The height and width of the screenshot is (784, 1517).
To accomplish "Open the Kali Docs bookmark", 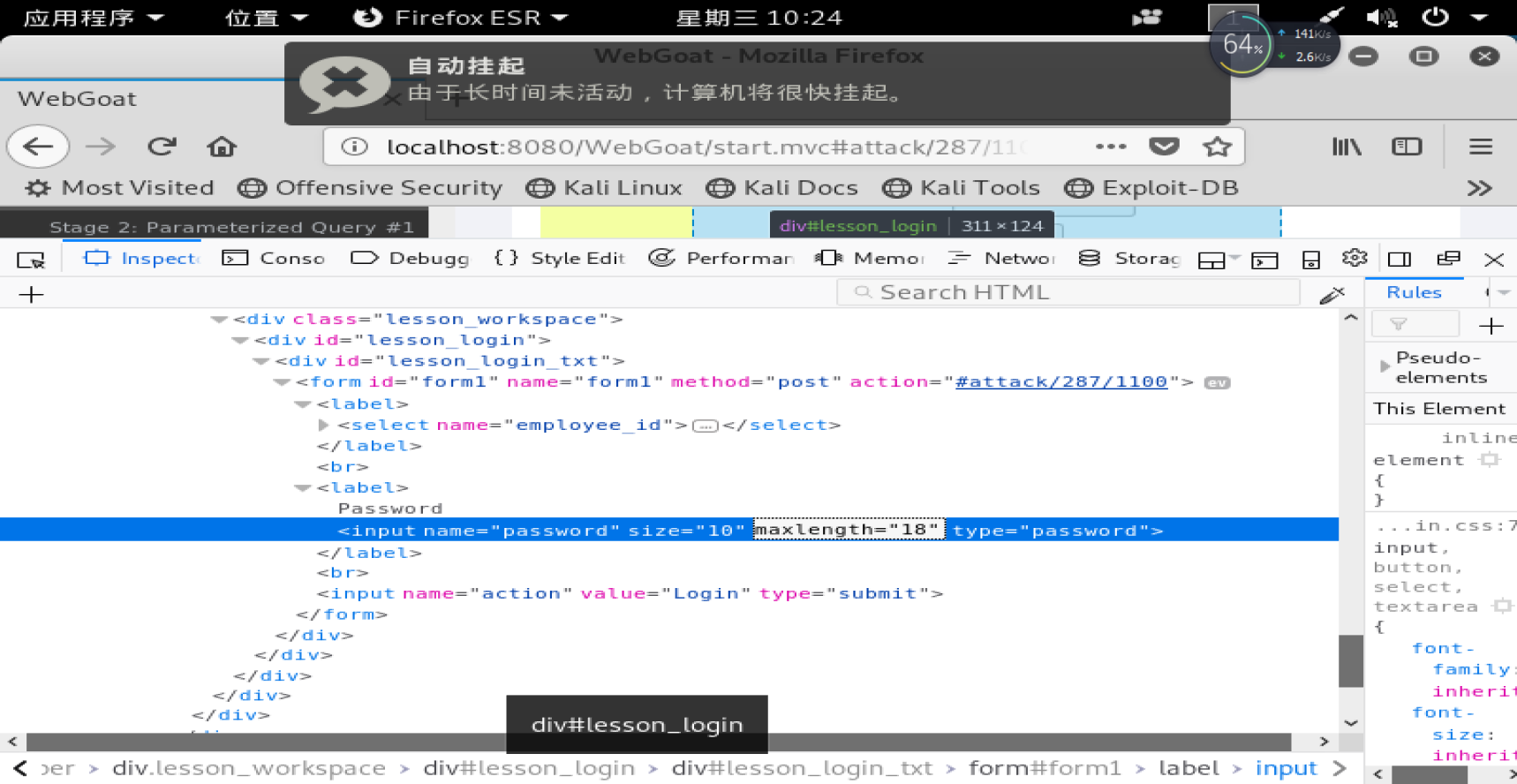I will [x=782, y=188].
